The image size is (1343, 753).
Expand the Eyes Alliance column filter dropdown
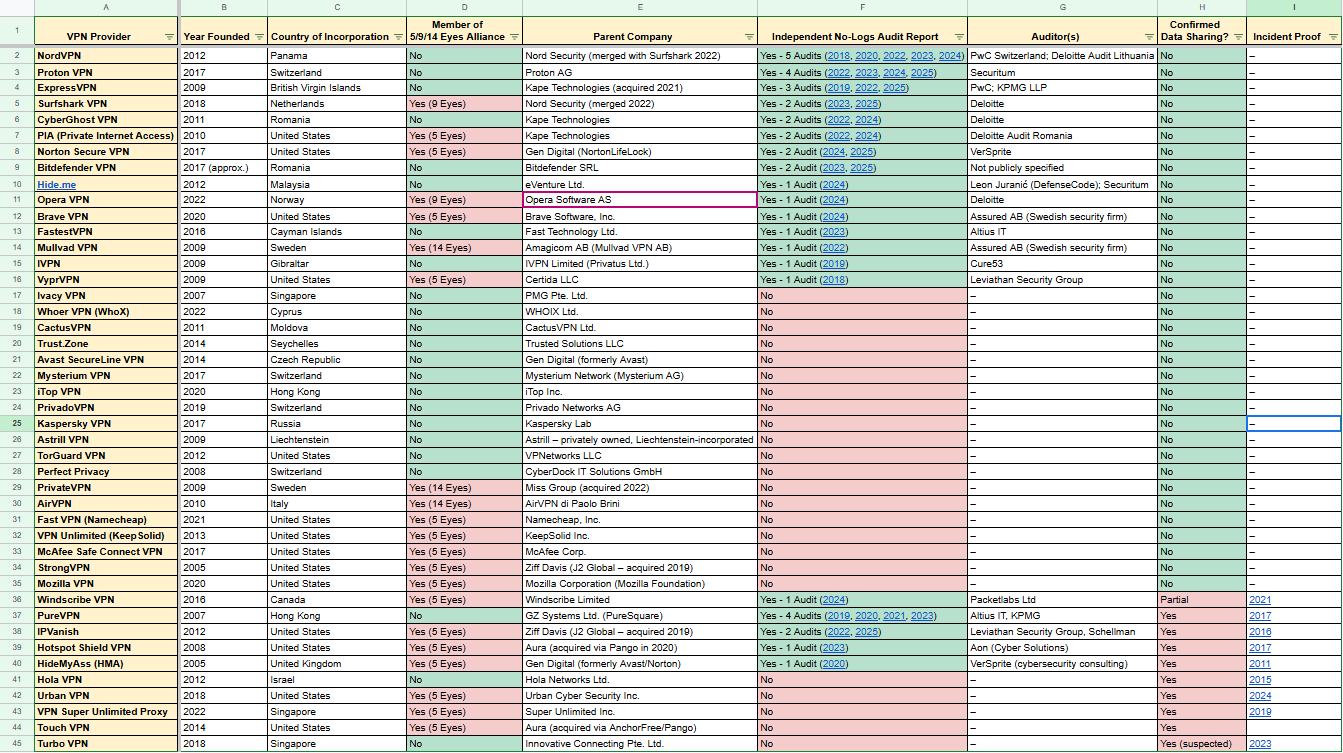514,37
